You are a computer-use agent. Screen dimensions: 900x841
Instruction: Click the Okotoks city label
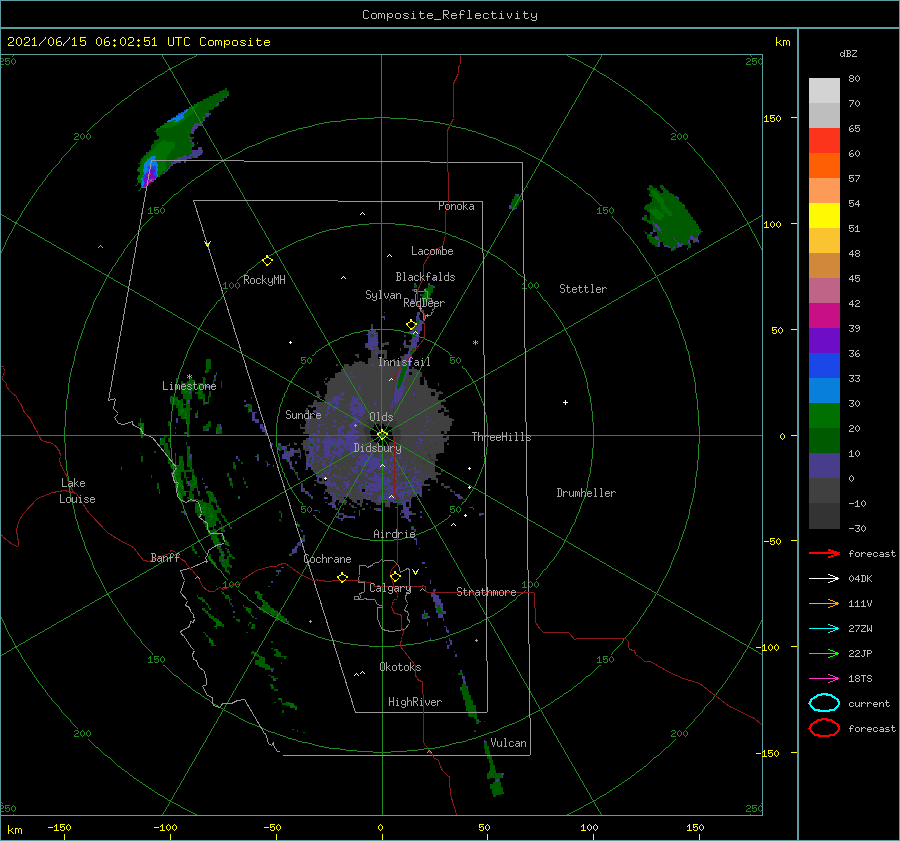click(x=400, y=667)
